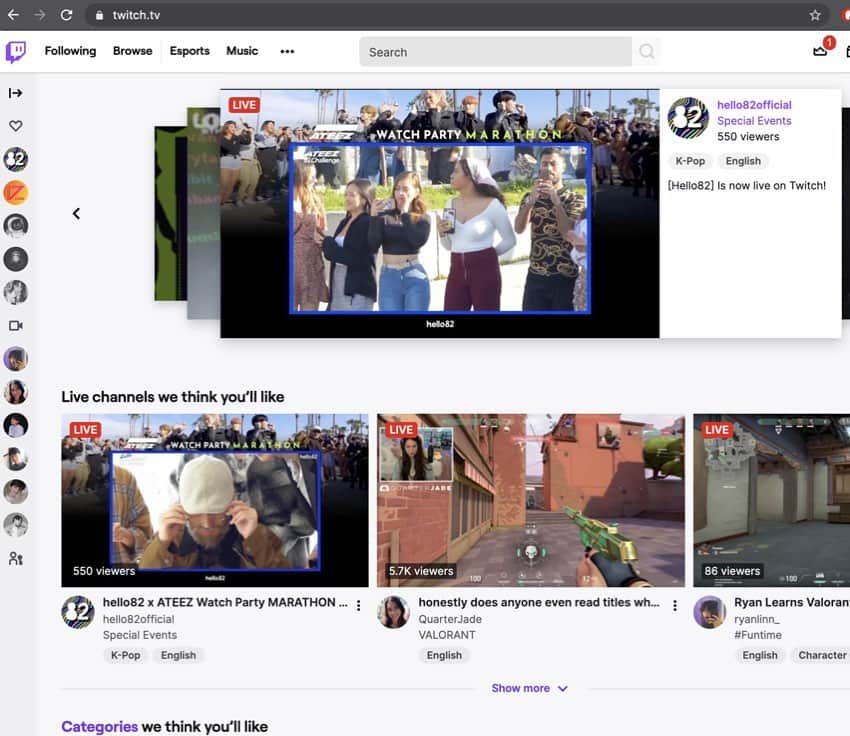Image resolution: width=850 pixels, height=736 pixels.
Task: Open the 'honestly does anyone even read titles' link
Action: coord(539,603)
